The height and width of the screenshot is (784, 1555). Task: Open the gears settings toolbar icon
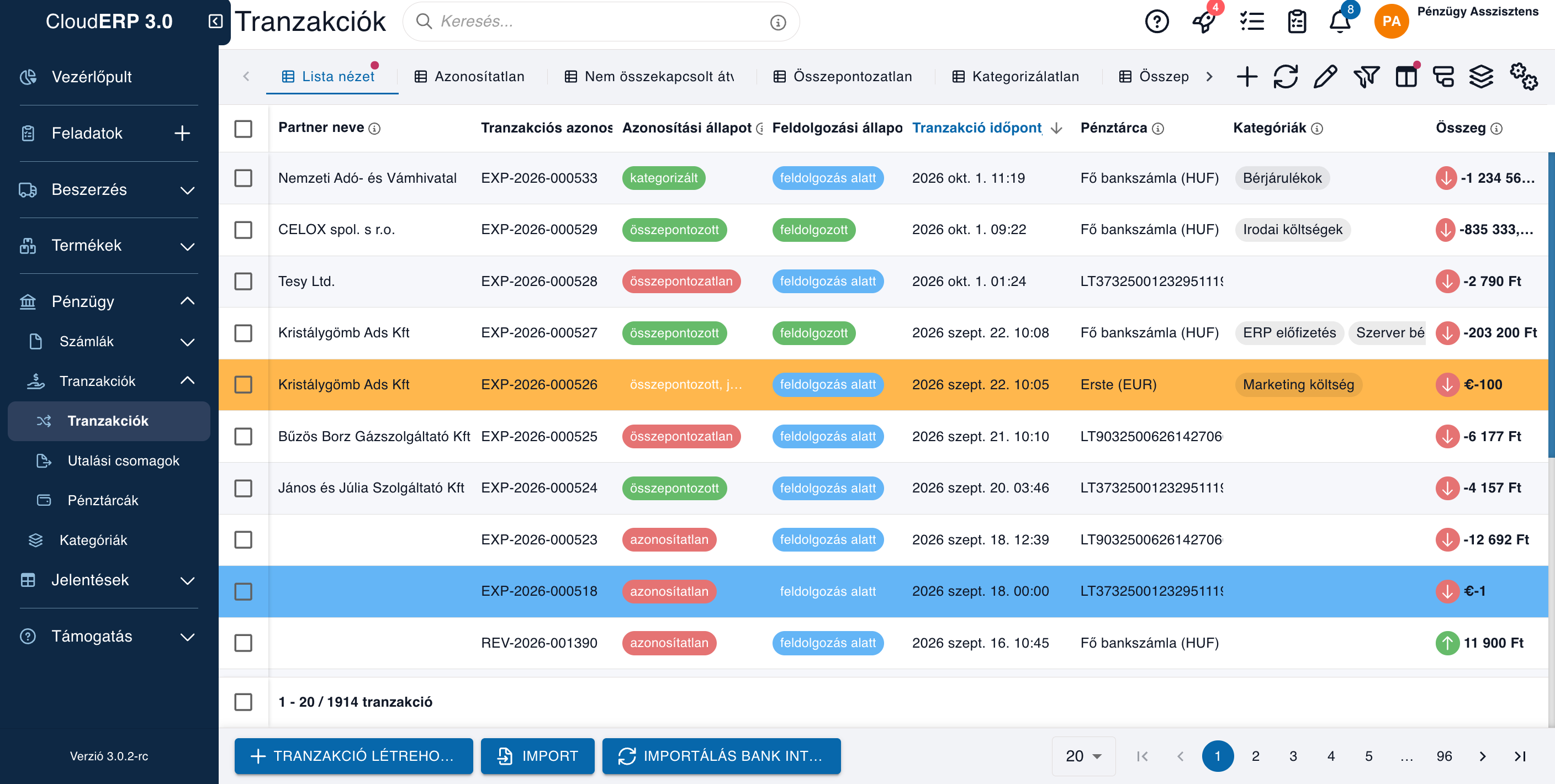(1523, 77)
